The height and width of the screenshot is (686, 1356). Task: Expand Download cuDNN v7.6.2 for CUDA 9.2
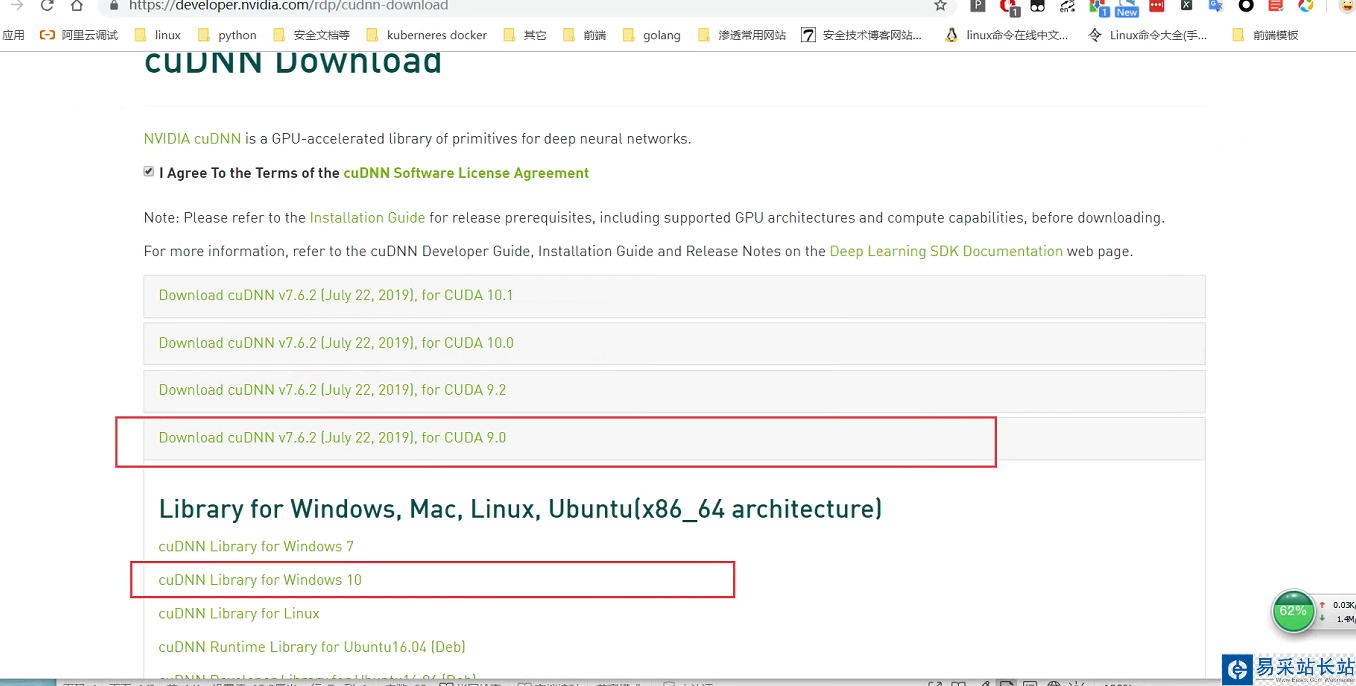tap(674, 390)
